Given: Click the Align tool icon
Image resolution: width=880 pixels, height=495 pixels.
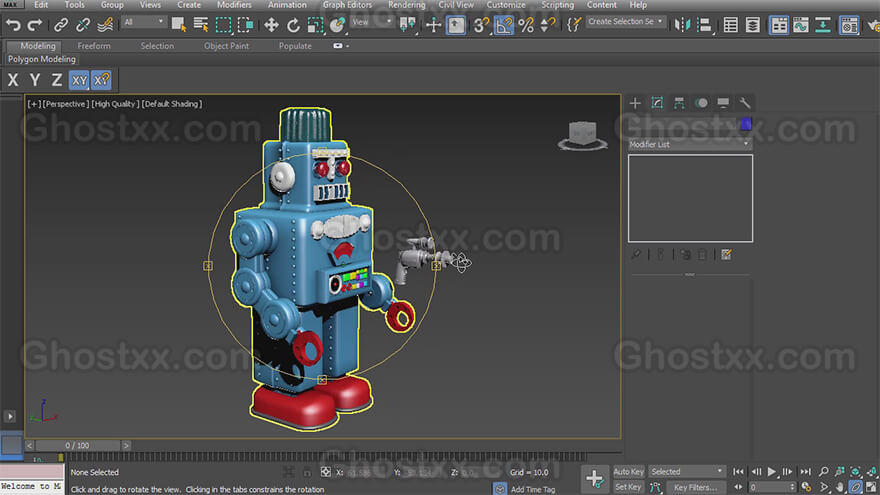Looking at the screenshot, I should pyautogui.click(x=704, y=25).
